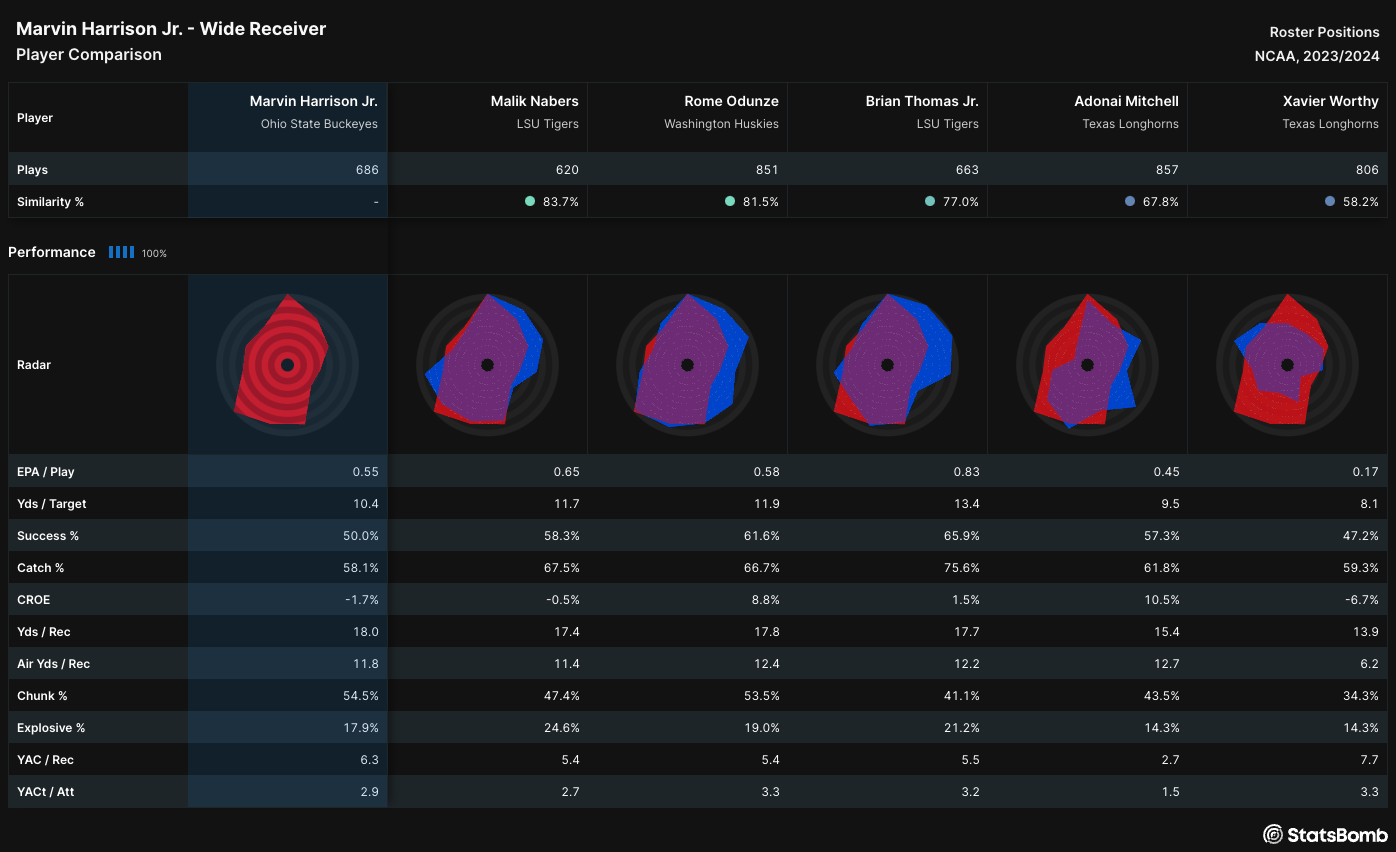1396x852 pixels.
Task: Open Malik Nabers radar chart
Action: [487, 365]
